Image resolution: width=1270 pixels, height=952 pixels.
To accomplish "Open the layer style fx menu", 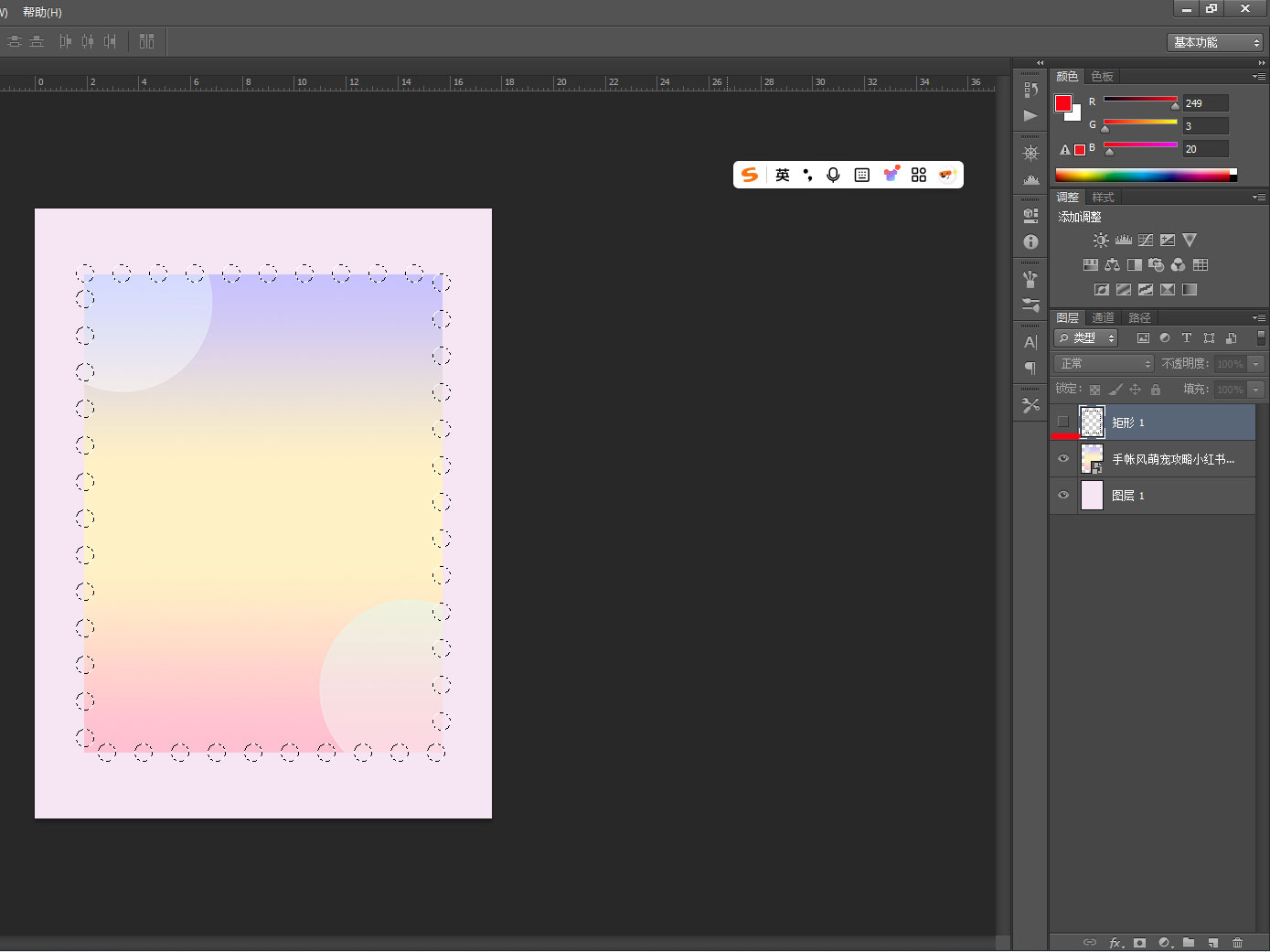I will (1115, 942).
